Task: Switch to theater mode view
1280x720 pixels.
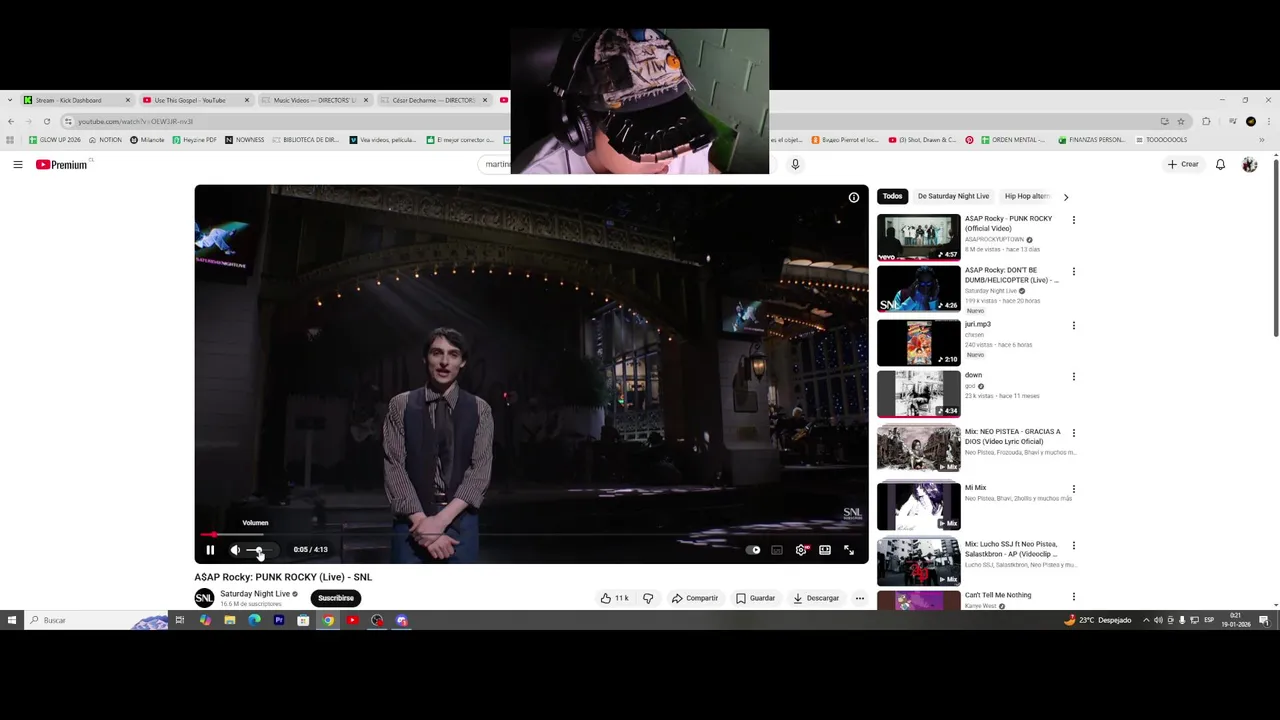Action: (x=825, y=550)
